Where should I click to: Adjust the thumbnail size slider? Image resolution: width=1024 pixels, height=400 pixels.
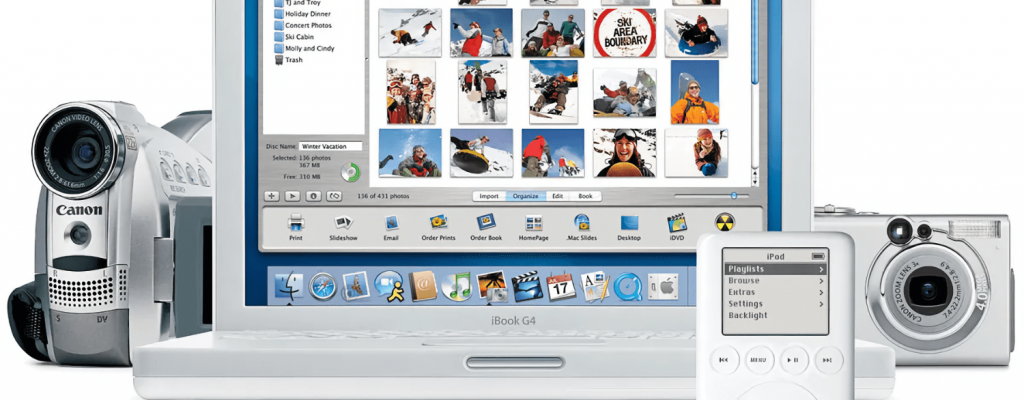(733, 196)
